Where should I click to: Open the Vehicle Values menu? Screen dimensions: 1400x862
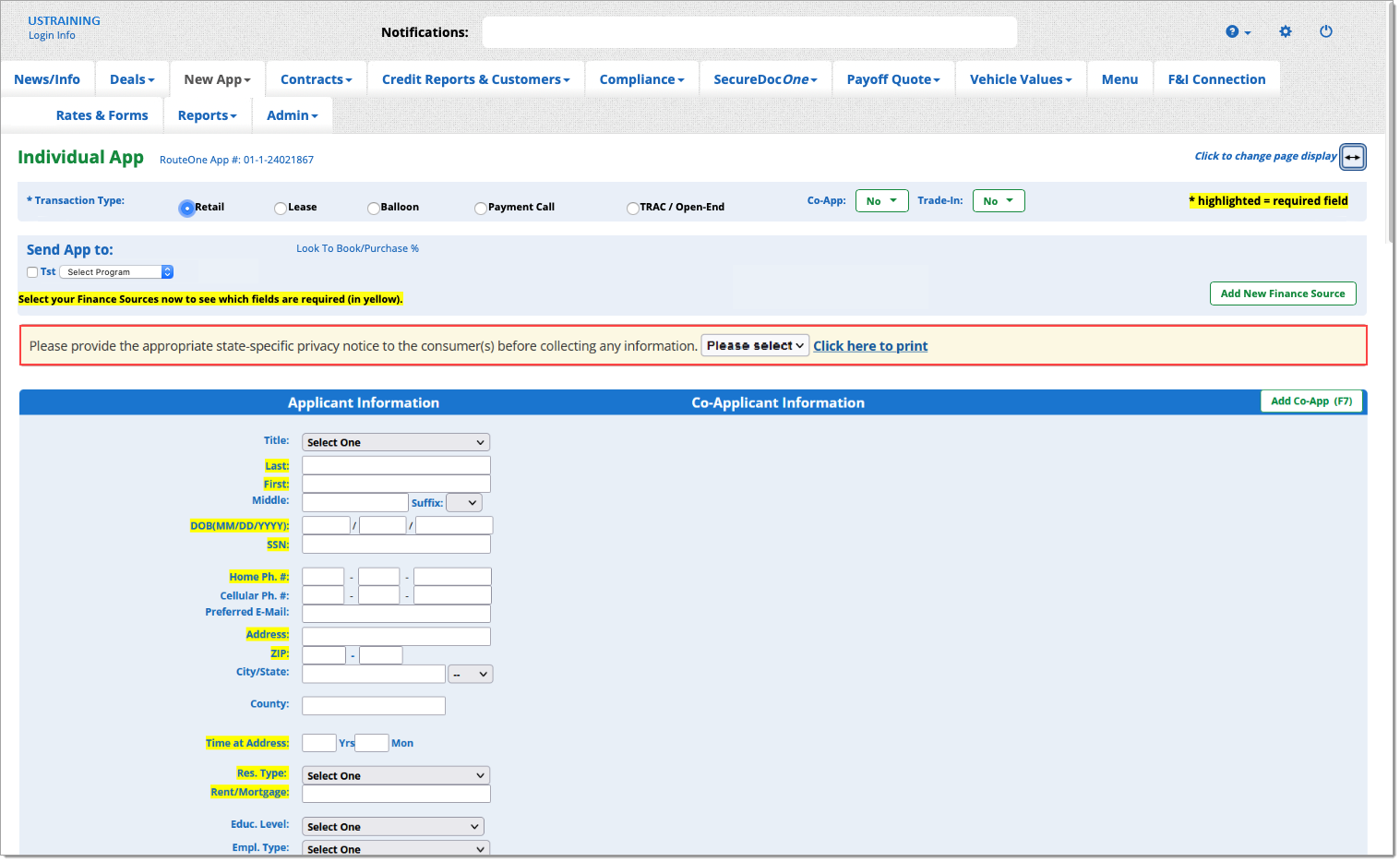pos(1020,80)
